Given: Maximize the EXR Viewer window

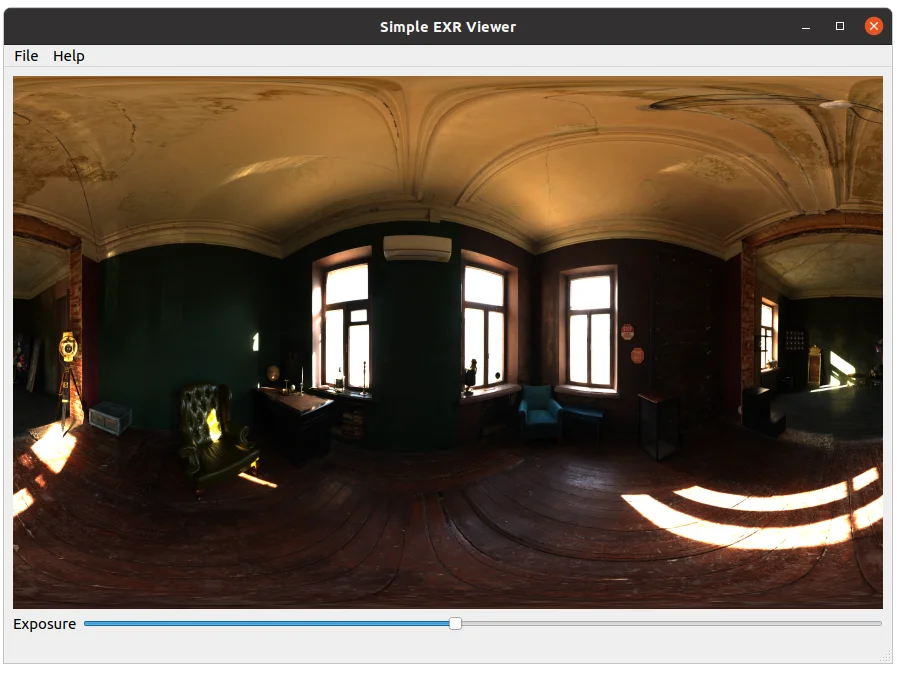Looking at the screenshot, I should (x=840, y=26).
